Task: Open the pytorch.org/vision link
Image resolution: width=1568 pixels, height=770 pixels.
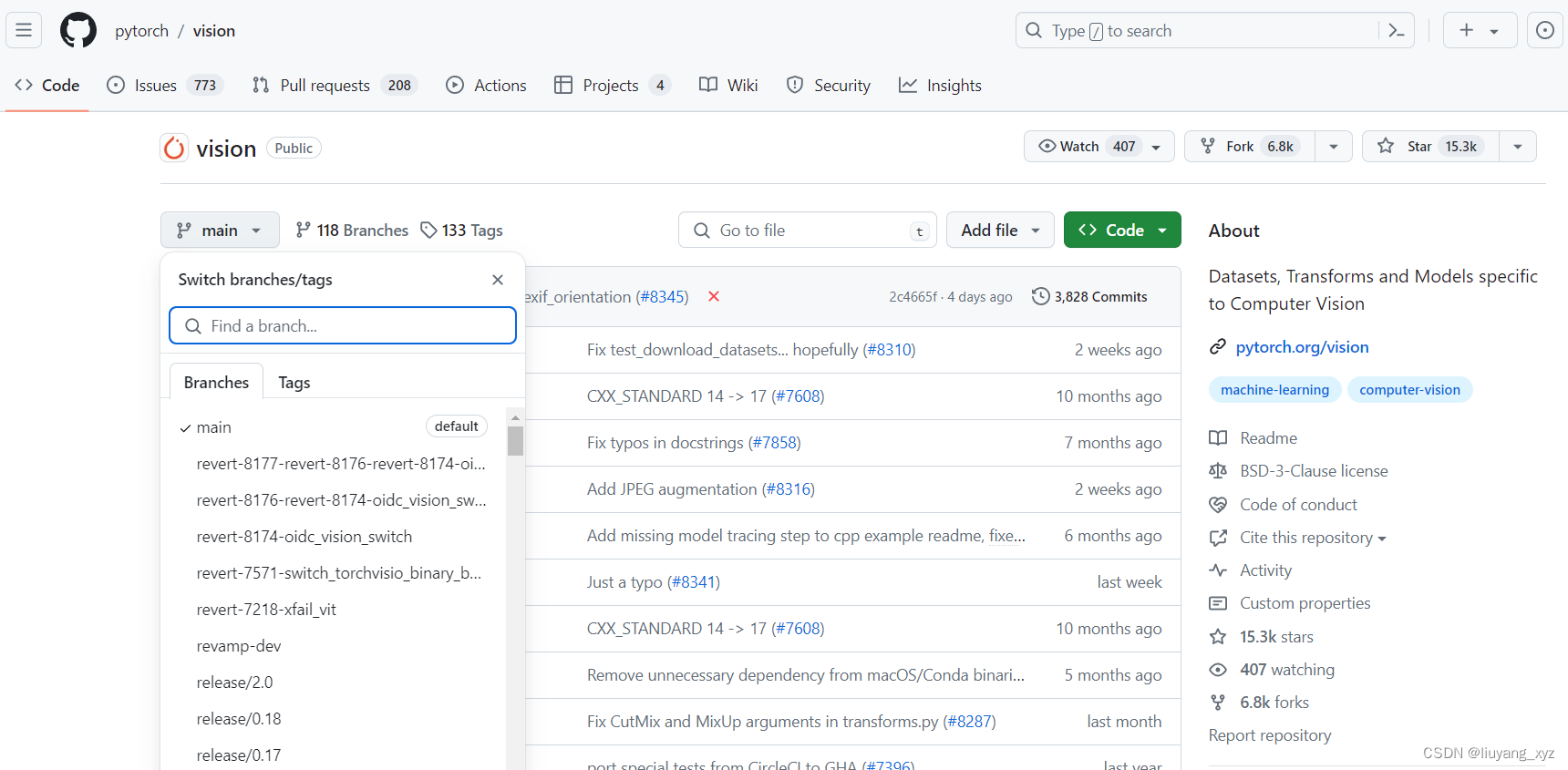Action: (x=1302, y=346)
